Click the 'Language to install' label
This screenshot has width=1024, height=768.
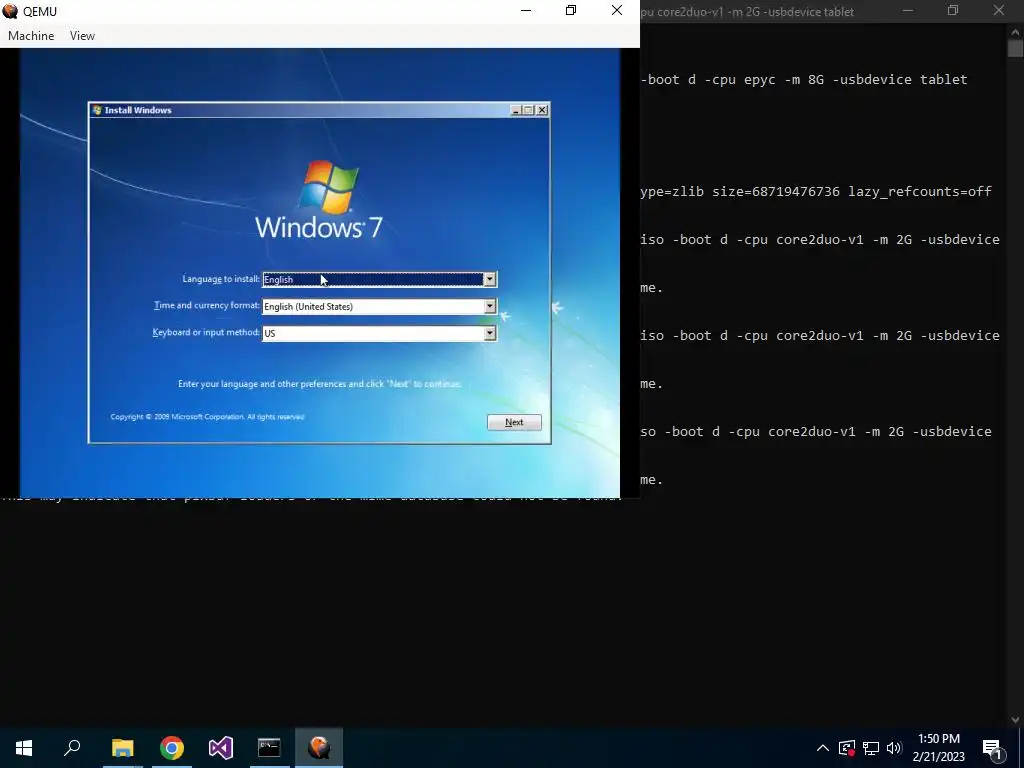221,279
